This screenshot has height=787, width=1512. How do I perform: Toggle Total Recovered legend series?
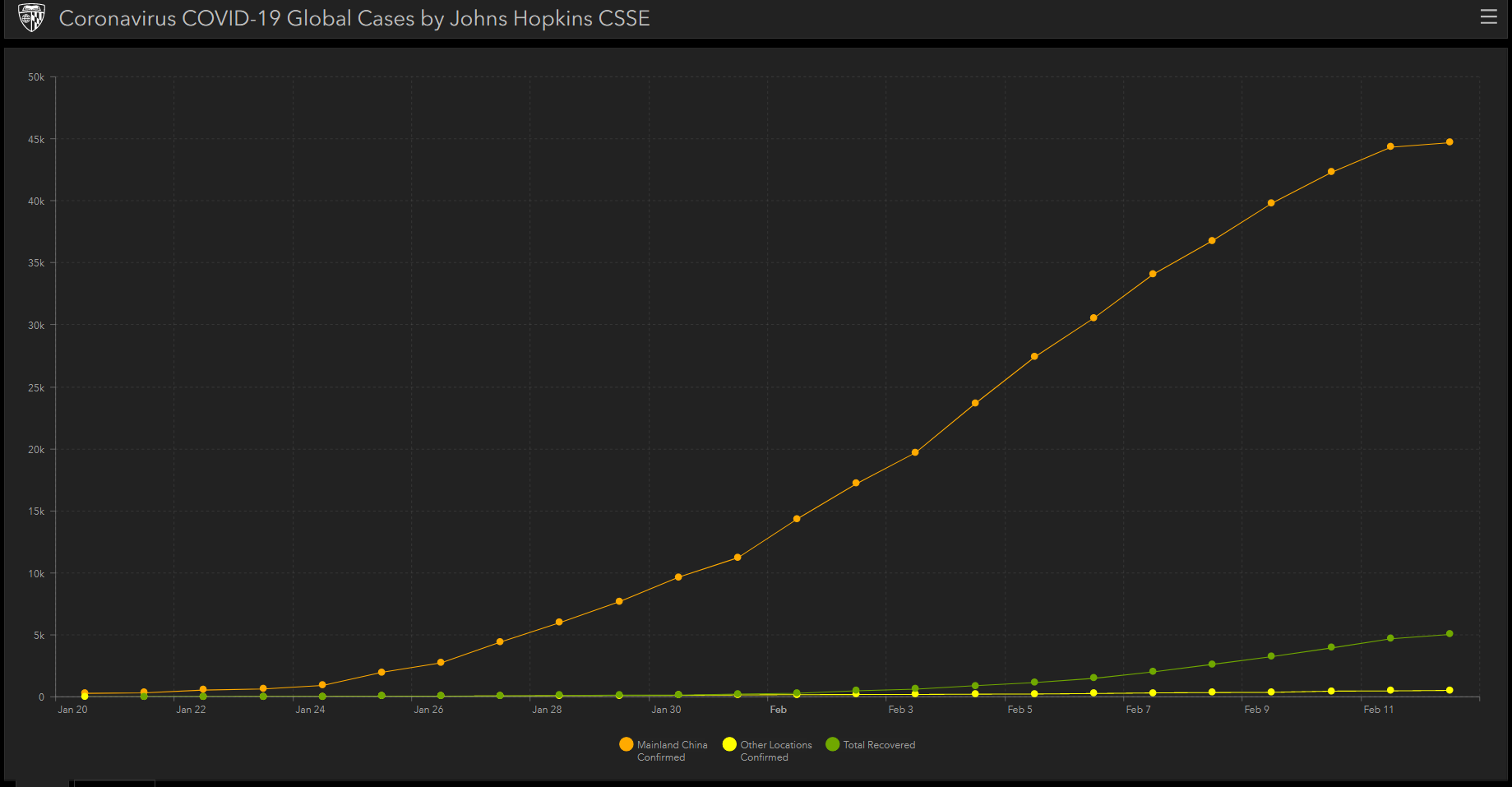[871, 745]
